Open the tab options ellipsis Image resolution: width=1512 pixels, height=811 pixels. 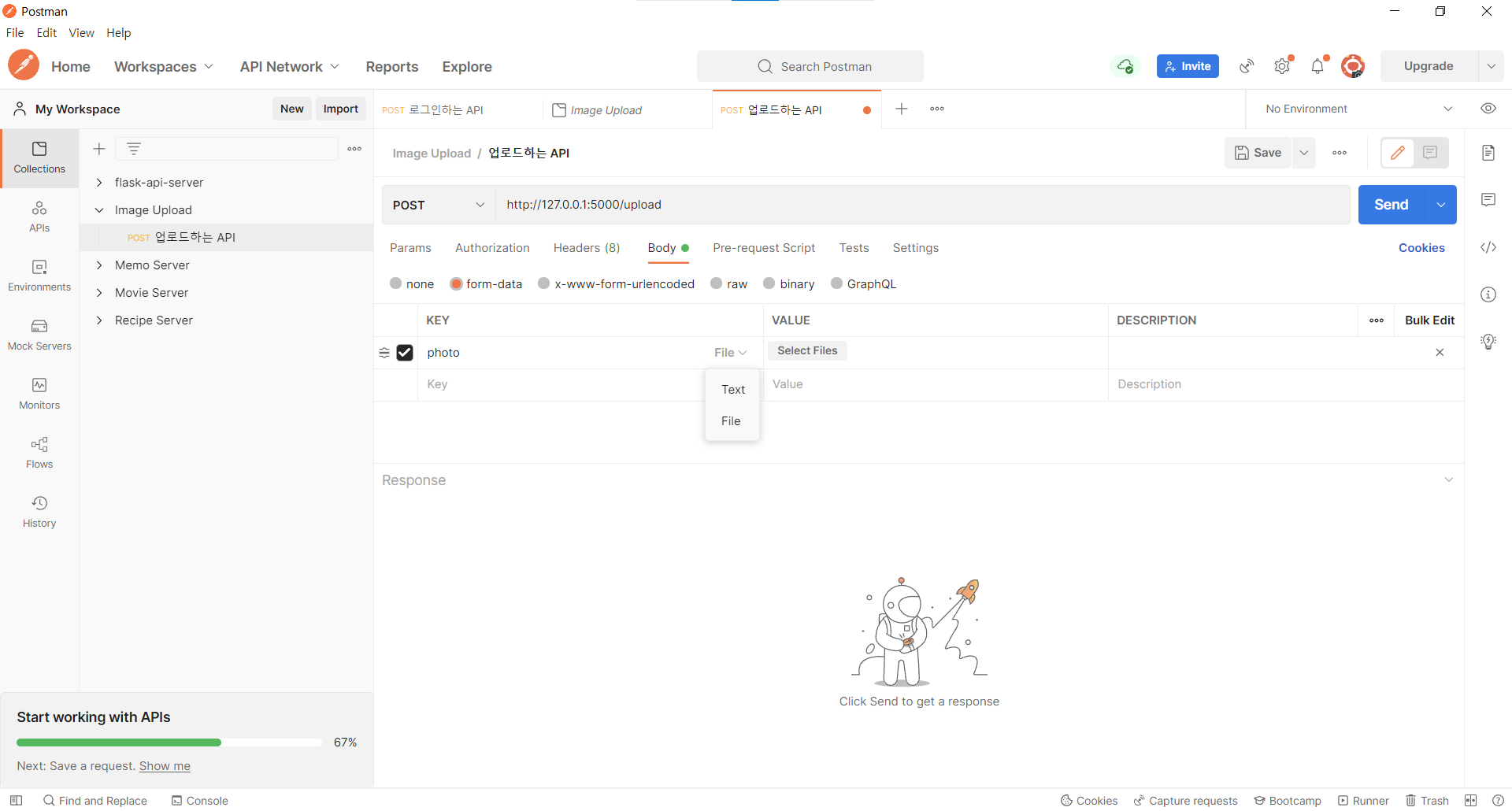coord(937,109)
